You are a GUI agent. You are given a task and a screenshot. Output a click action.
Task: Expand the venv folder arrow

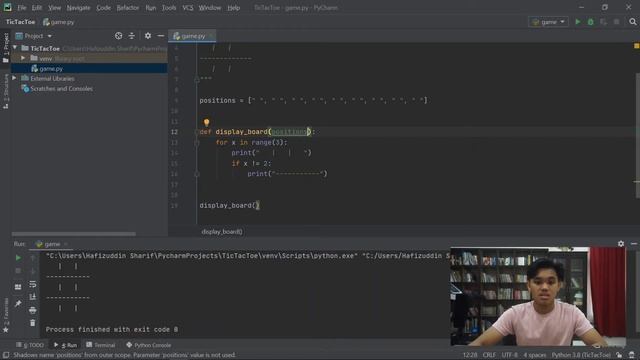[23, 58]
